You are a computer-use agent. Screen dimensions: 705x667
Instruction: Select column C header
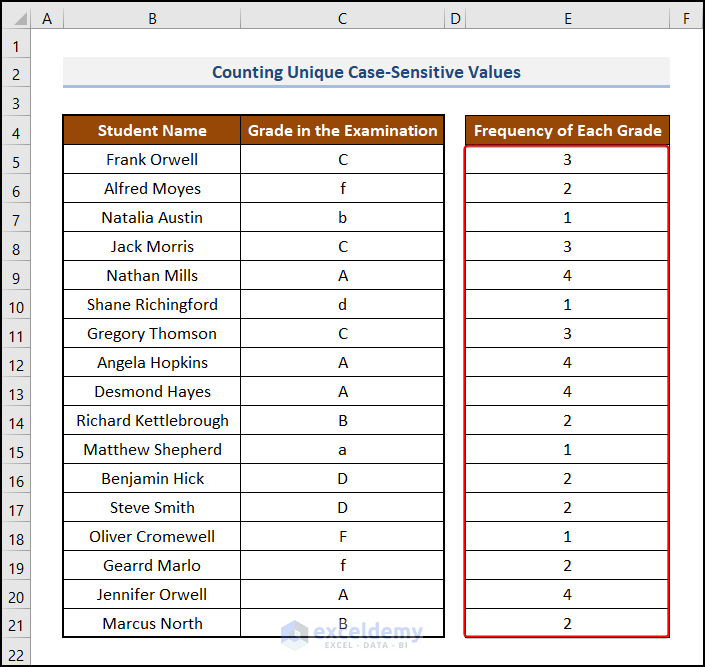point(342,18)
